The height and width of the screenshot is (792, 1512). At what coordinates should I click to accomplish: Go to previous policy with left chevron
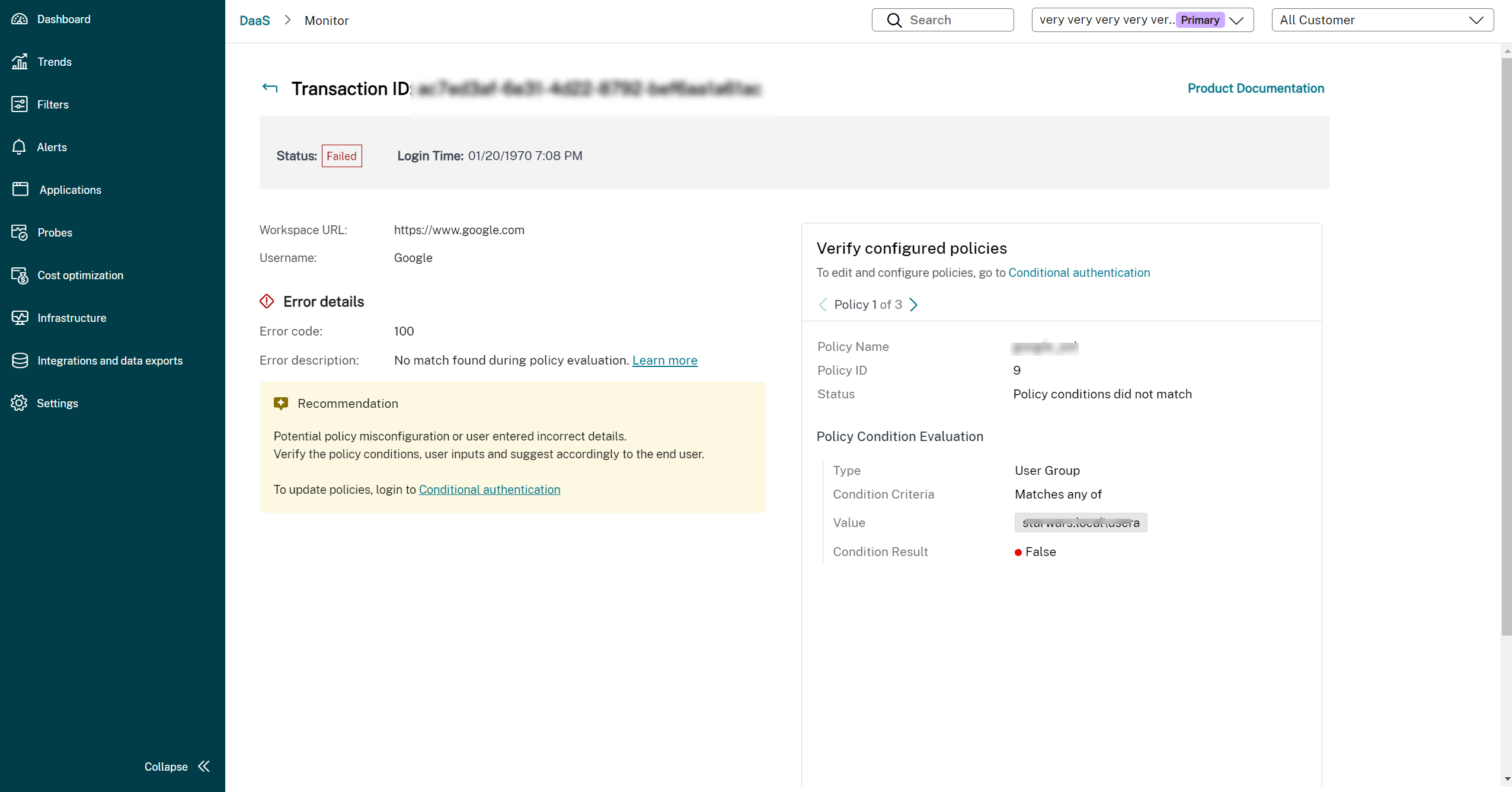(x=823, y=305)
